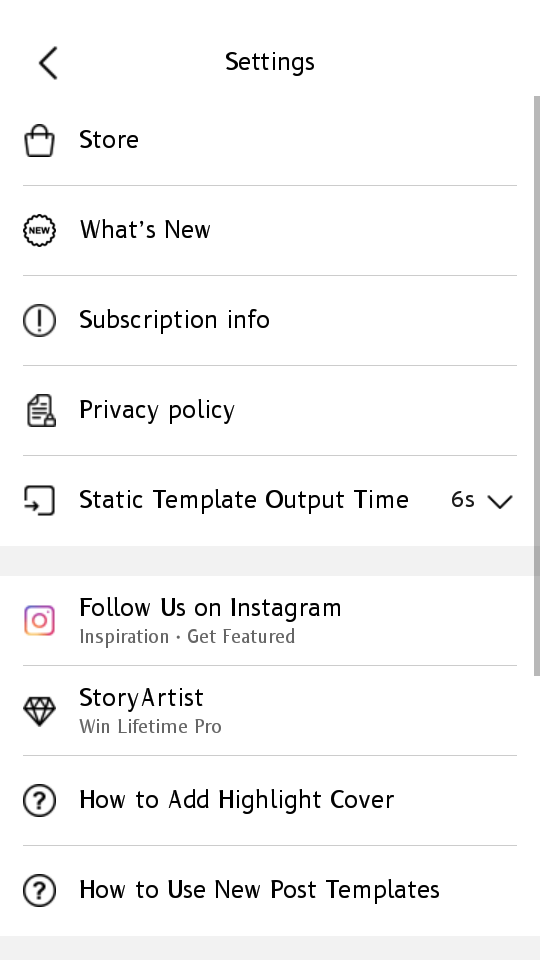Viewport: 540px width, 960px height.
Task: Tap the New Post Templates question icon
Action: coord(39,890)
